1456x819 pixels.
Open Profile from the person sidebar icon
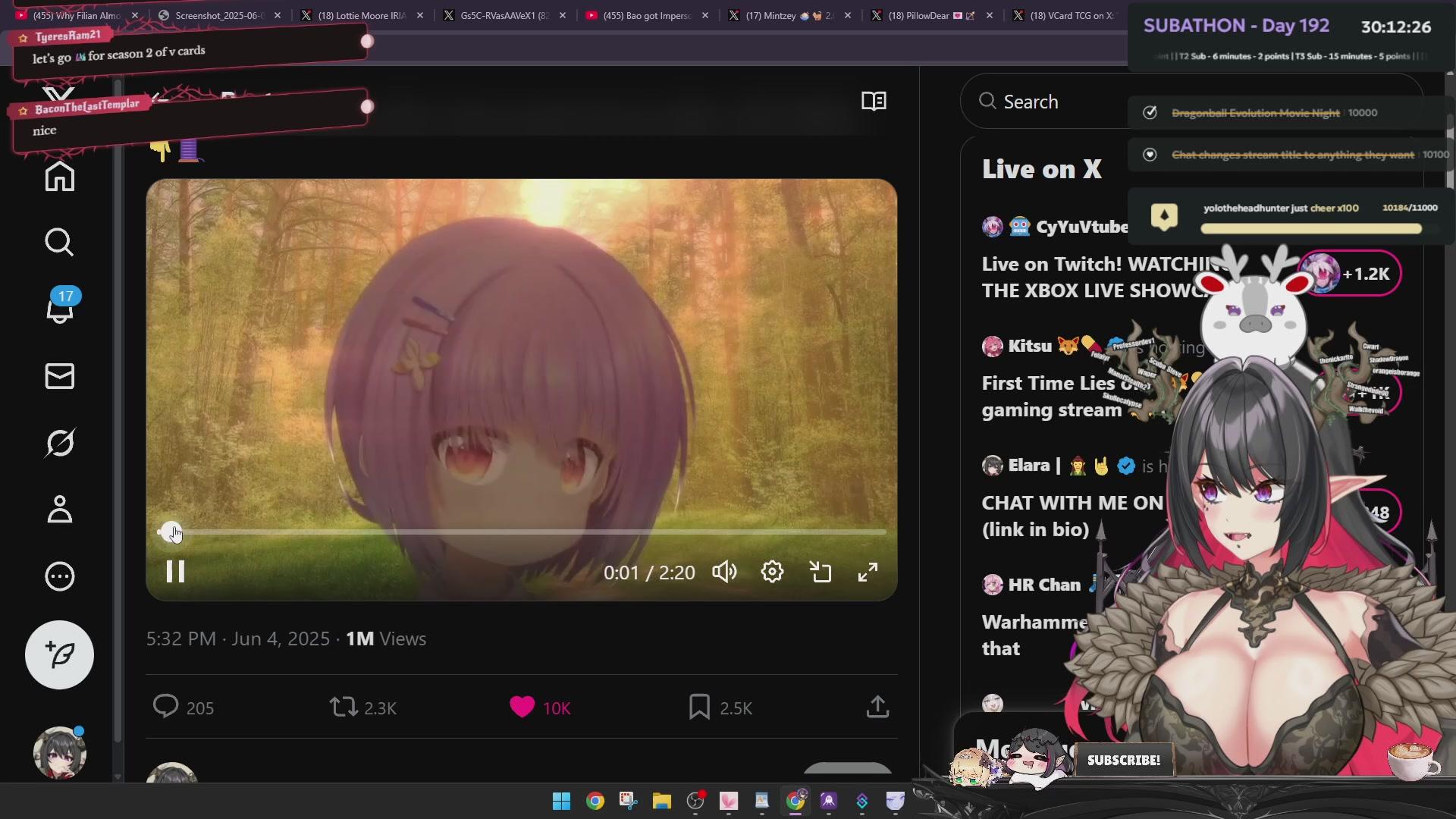pos(60,510)
